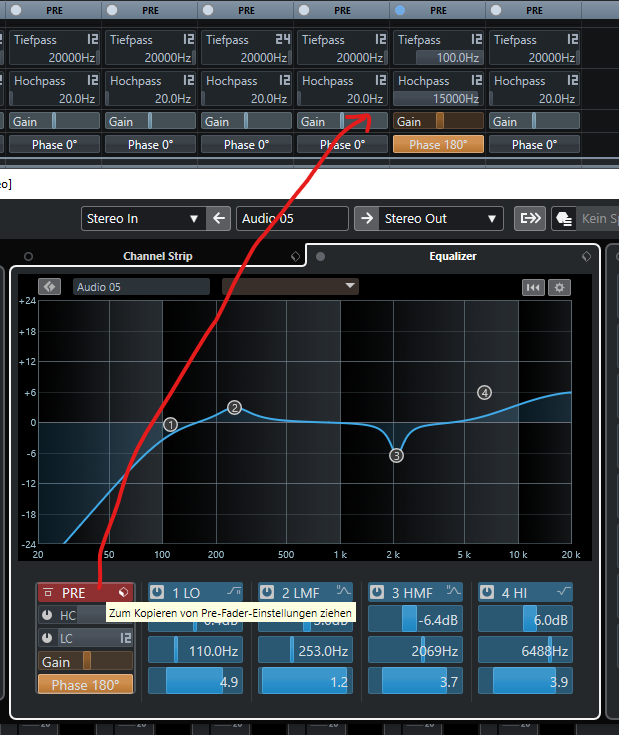This screenshot has height=735, width=619.
Task: Switch to the Channel Strip tab
Action: click(x=157, y=256)
